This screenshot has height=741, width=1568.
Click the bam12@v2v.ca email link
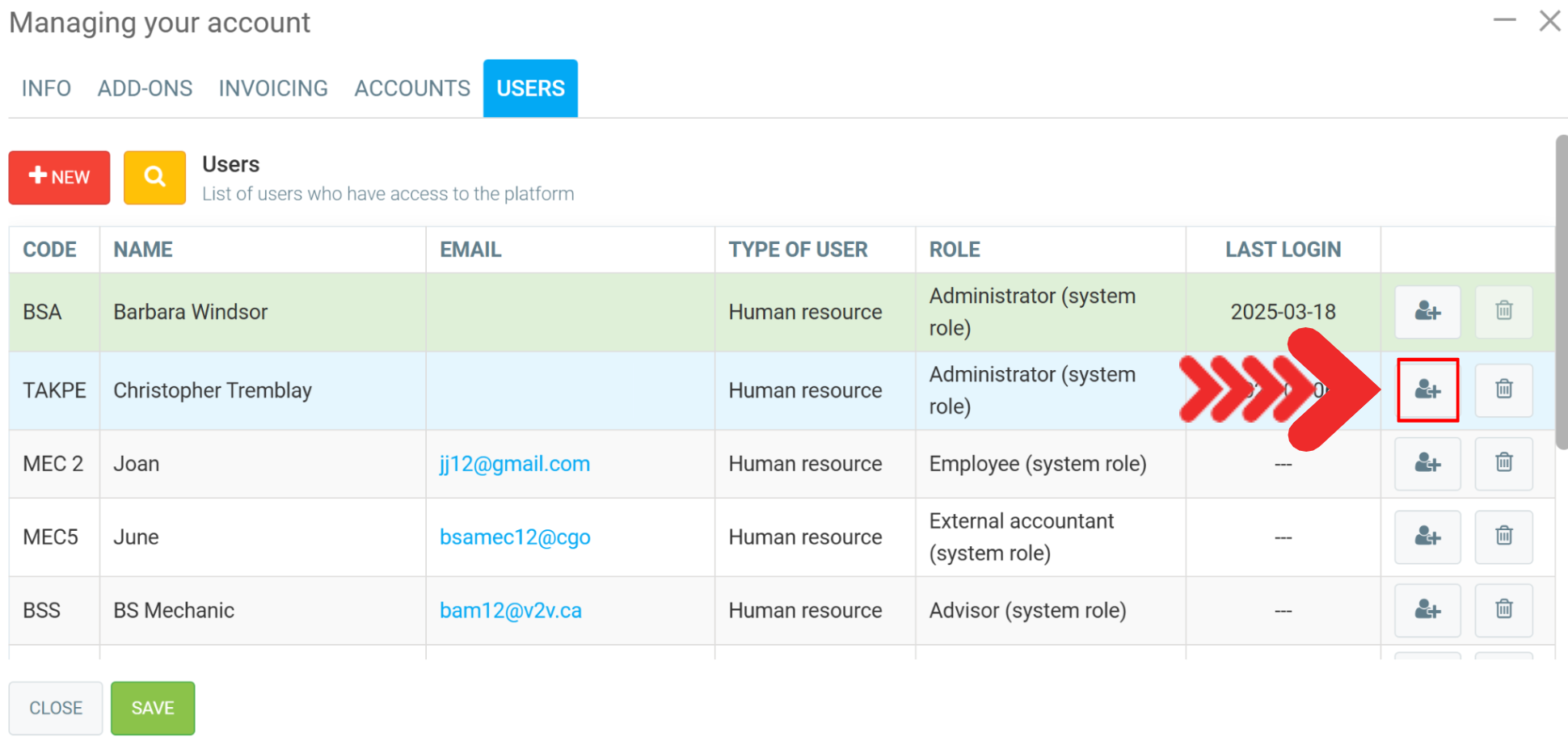(510, 610)
